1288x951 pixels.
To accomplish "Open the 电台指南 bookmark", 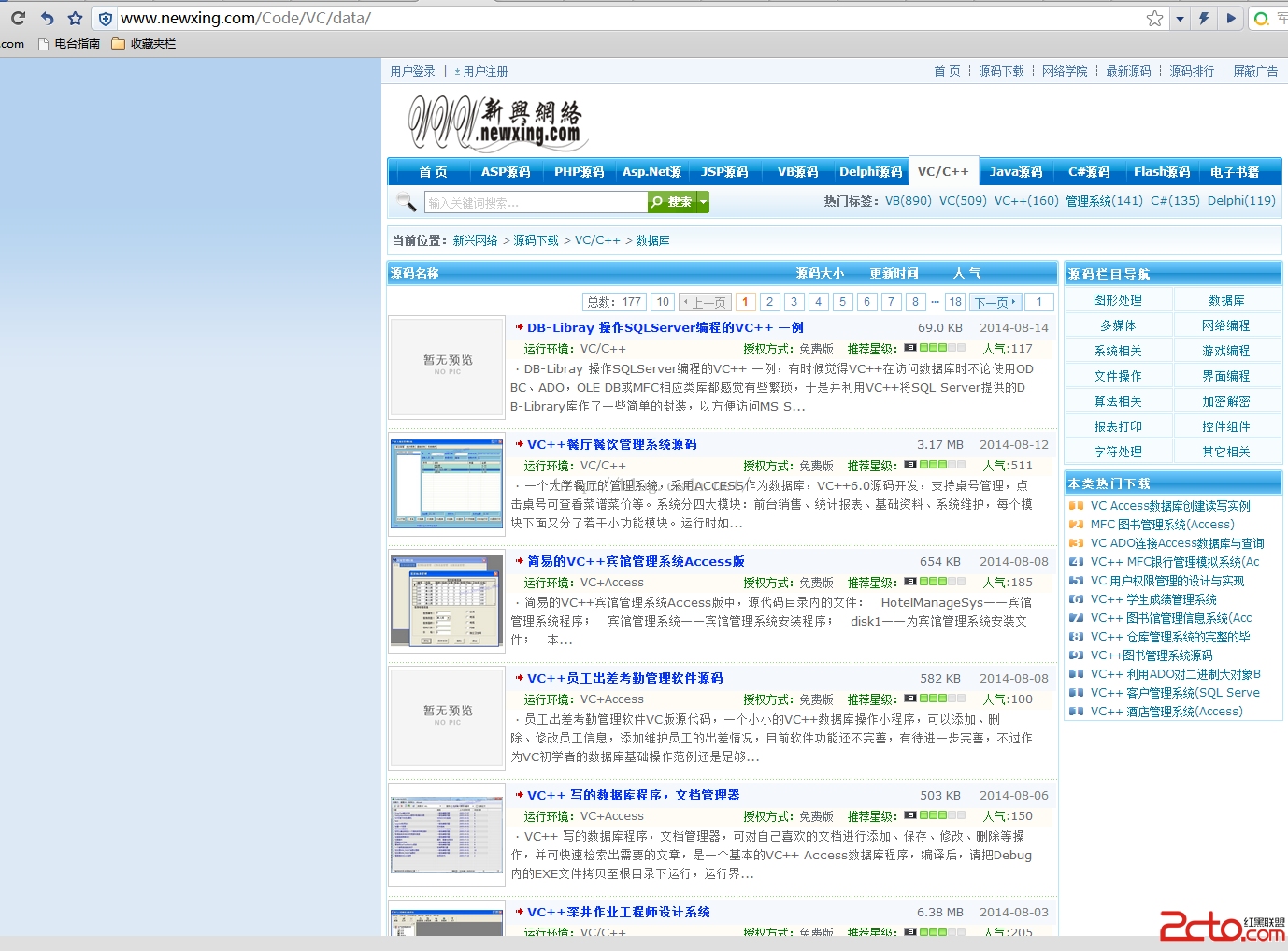I will point(69,43).
